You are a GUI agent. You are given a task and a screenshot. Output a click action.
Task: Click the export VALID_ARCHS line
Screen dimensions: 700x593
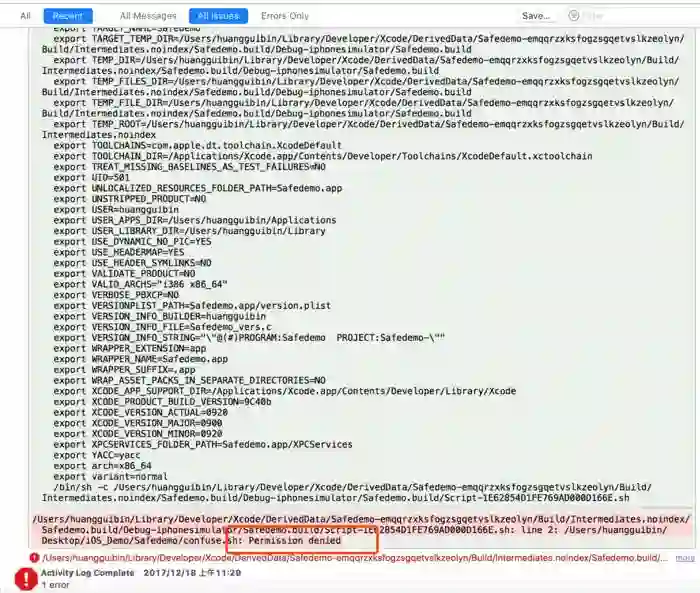coord(141,284)
